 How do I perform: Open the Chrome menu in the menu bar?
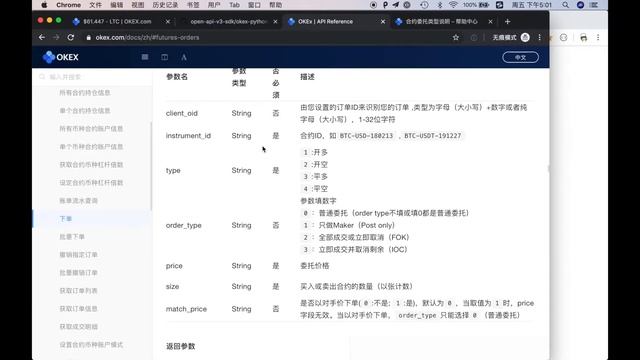[x=68, y=5]
